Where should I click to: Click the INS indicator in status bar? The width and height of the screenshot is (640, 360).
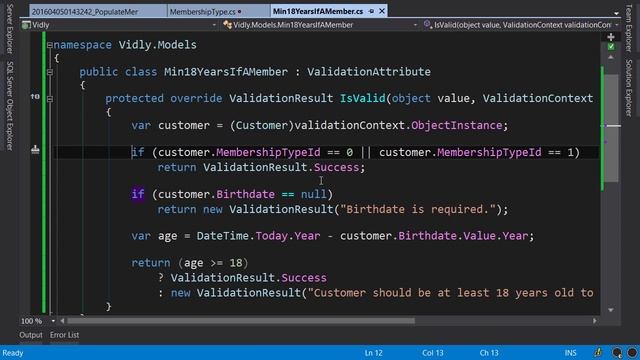point(570,353)
